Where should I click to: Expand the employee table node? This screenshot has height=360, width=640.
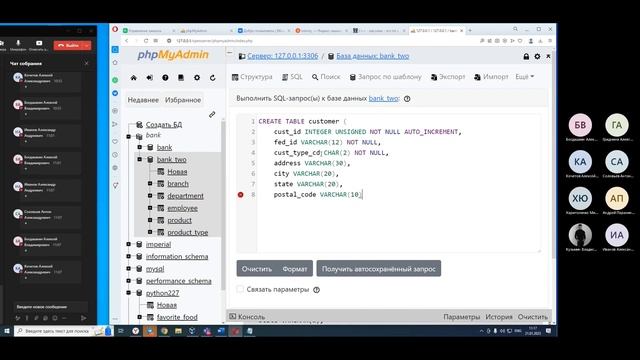pos(150,208)
